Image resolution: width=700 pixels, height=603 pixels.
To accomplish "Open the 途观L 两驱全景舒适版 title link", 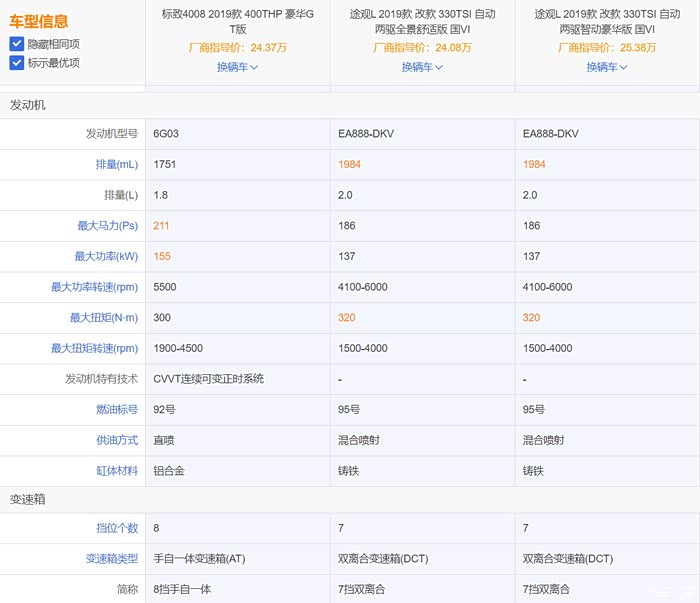I will [422, 22].
